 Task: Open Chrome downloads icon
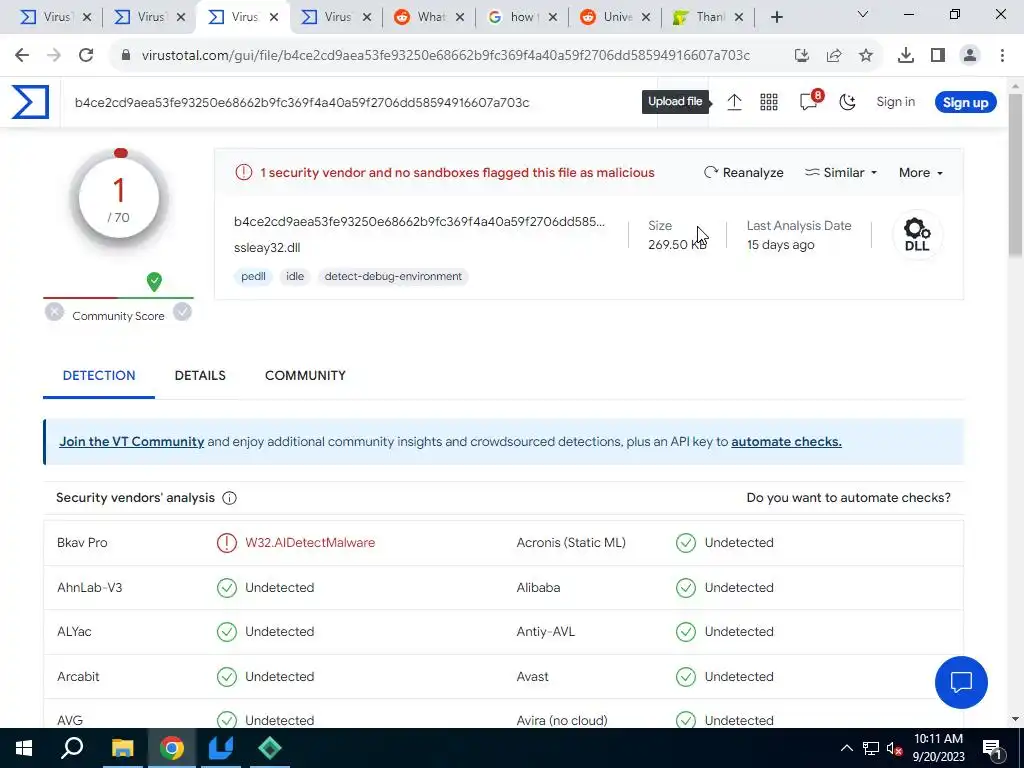point(906,56)
